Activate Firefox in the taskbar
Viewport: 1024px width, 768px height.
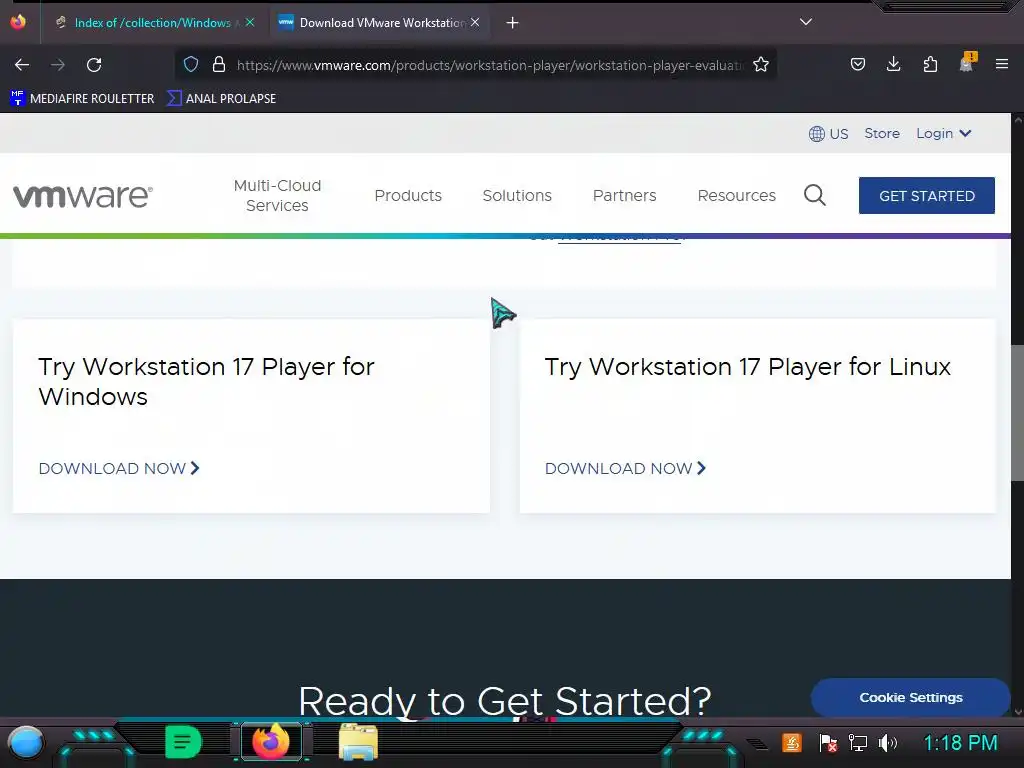270,742
